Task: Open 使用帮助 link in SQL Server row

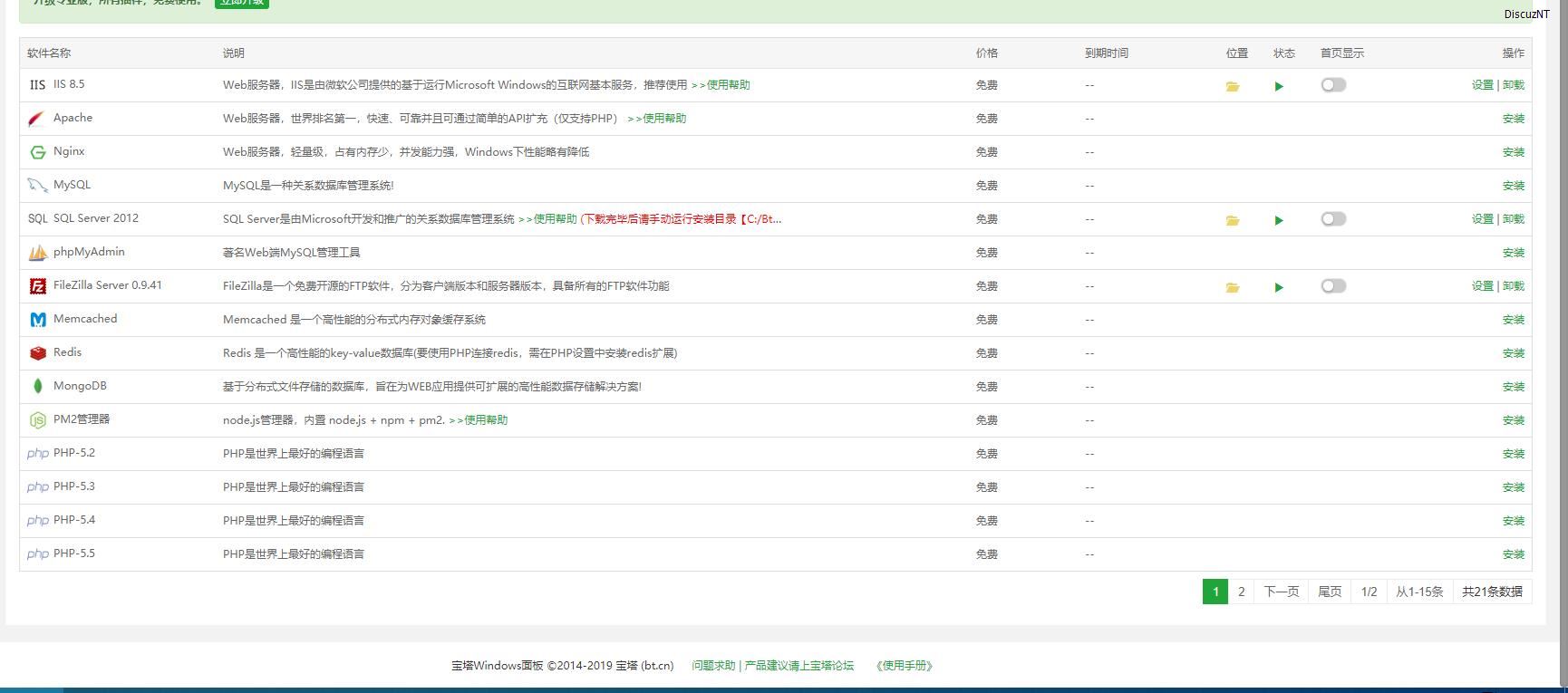Action: [x=547, y=219]
